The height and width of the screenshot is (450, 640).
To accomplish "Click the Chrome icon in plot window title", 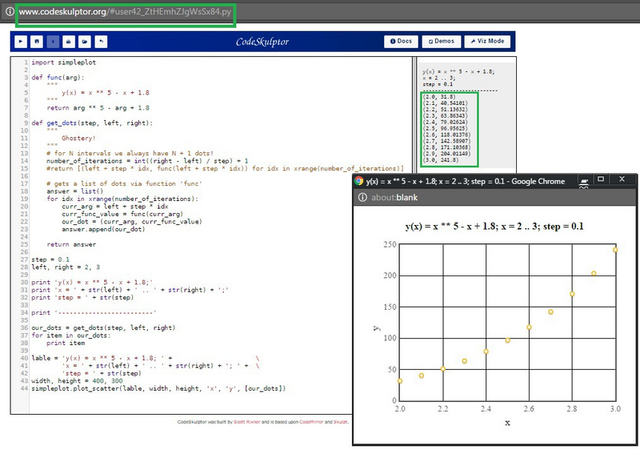I will coord(359,181).
